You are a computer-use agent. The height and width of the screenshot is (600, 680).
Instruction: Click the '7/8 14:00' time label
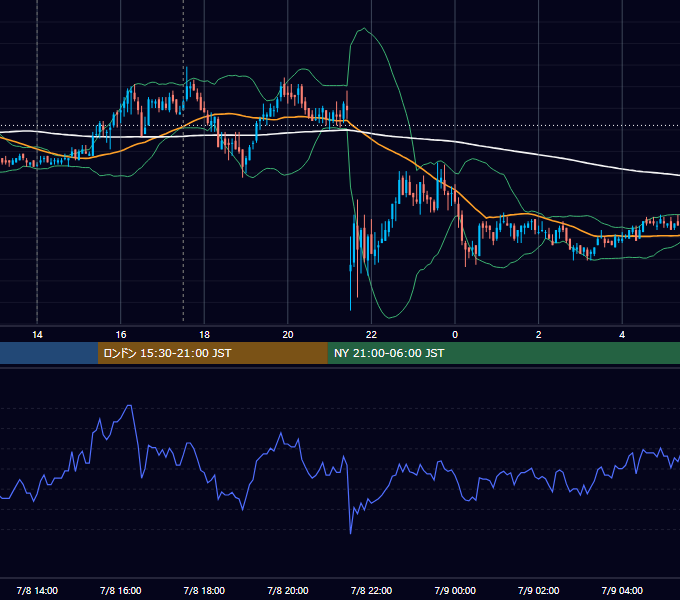tap(37, 590)
